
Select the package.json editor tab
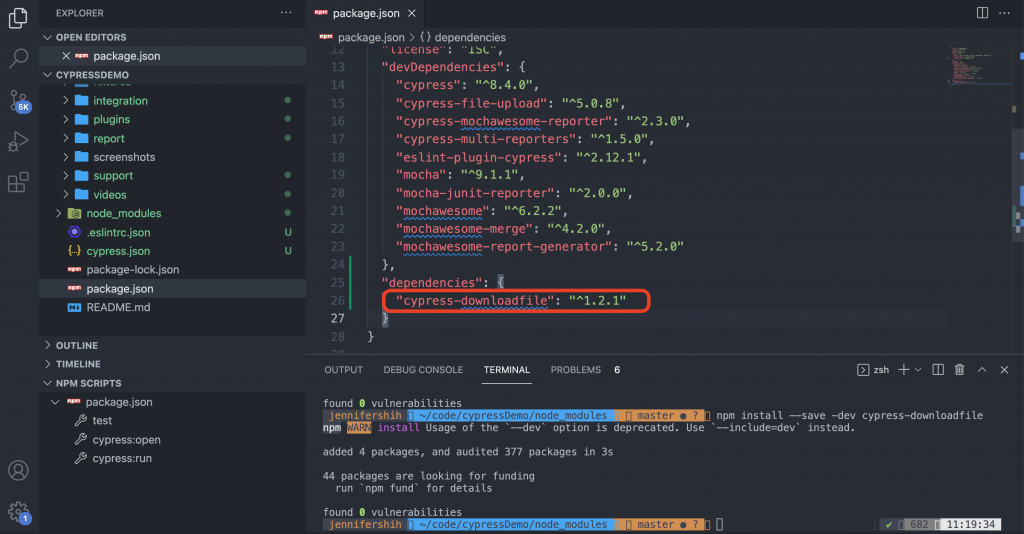point(366,13)
